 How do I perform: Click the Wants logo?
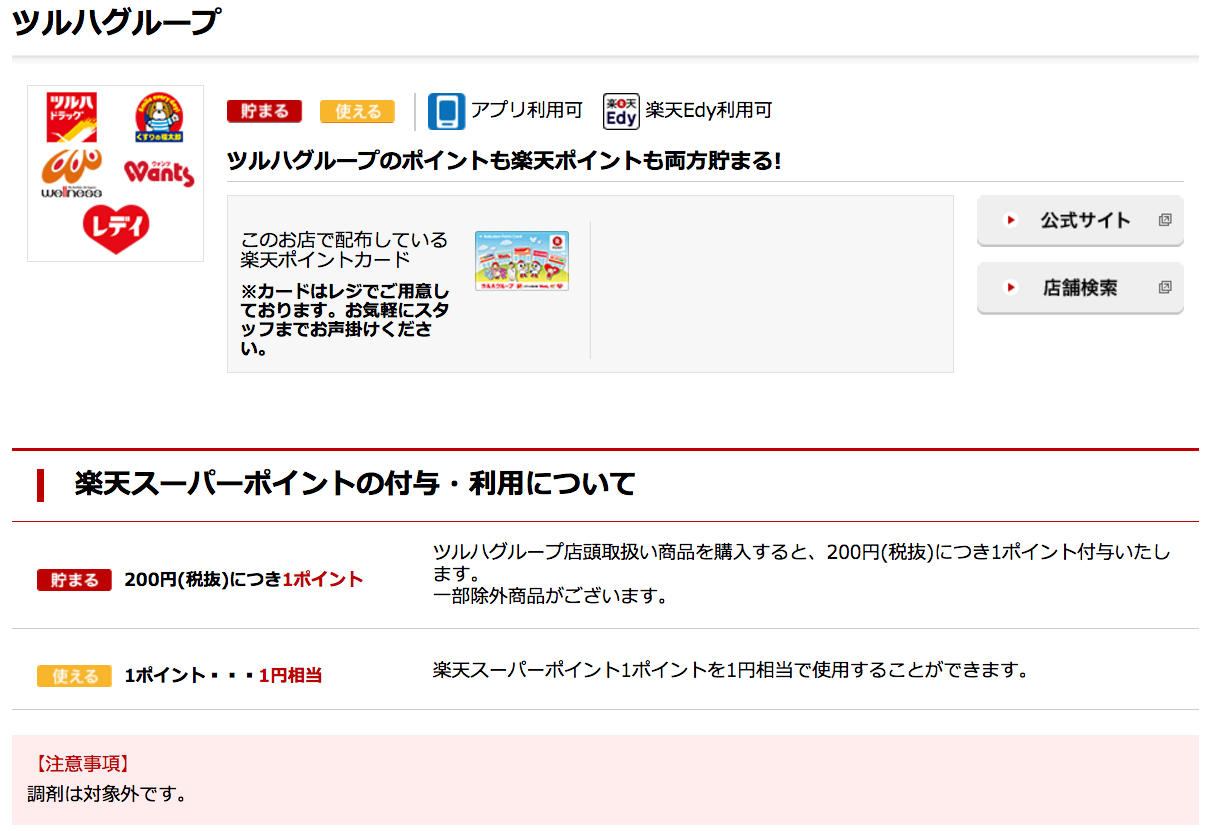tap(159, 172)
